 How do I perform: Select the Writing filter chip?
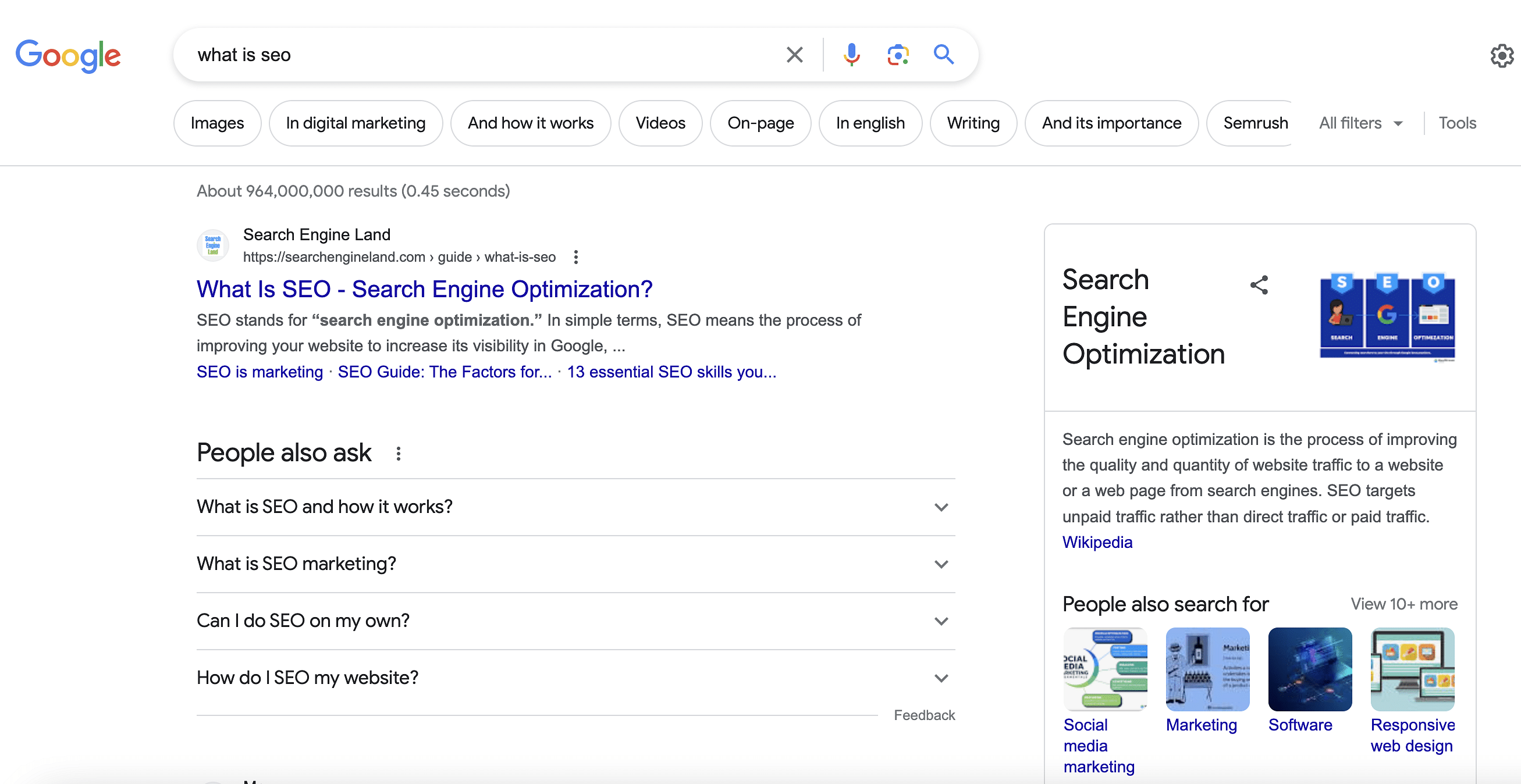973,123
